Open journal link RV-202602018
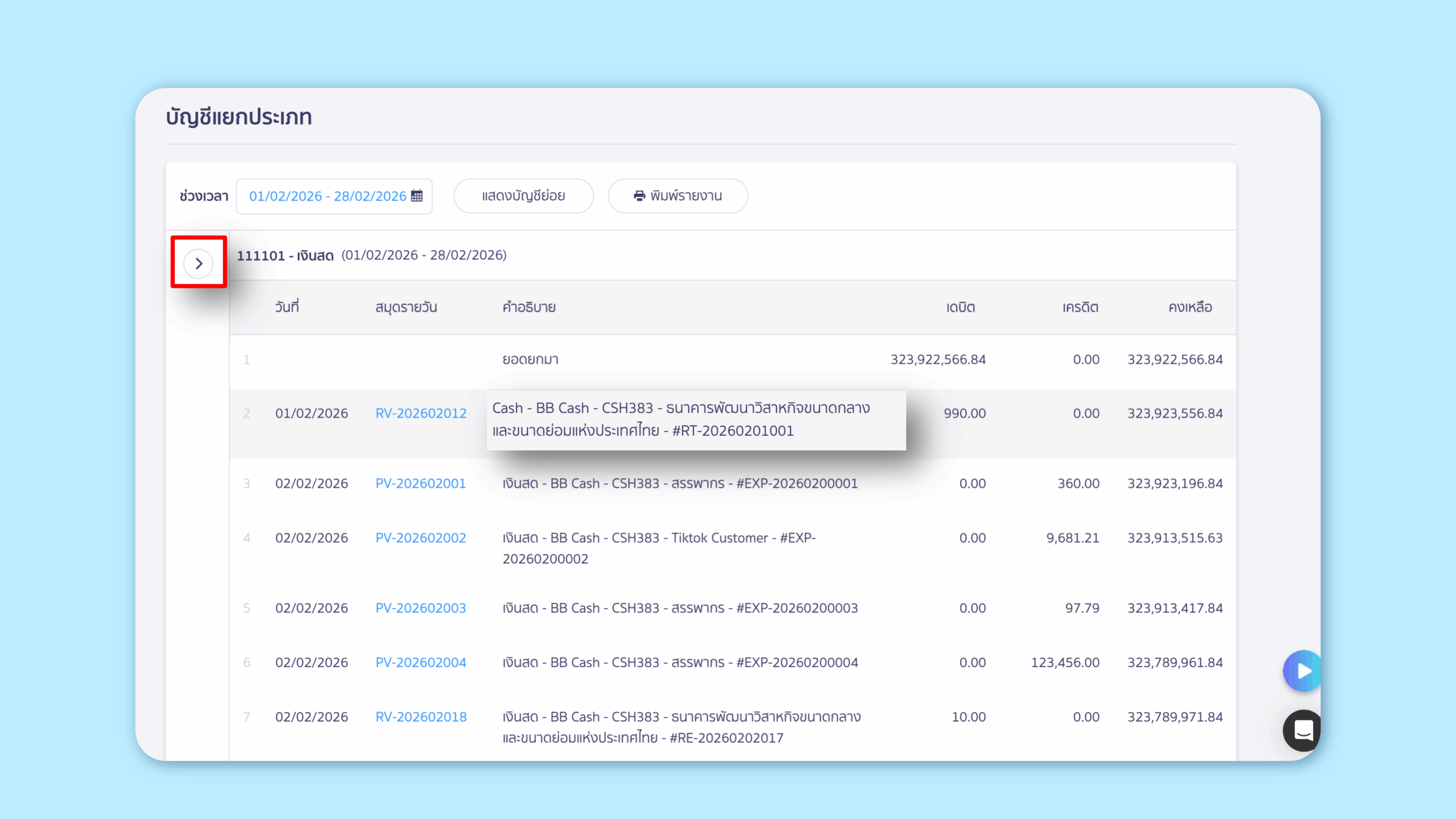Screen dimensions: 1456x819 [421, 717]
